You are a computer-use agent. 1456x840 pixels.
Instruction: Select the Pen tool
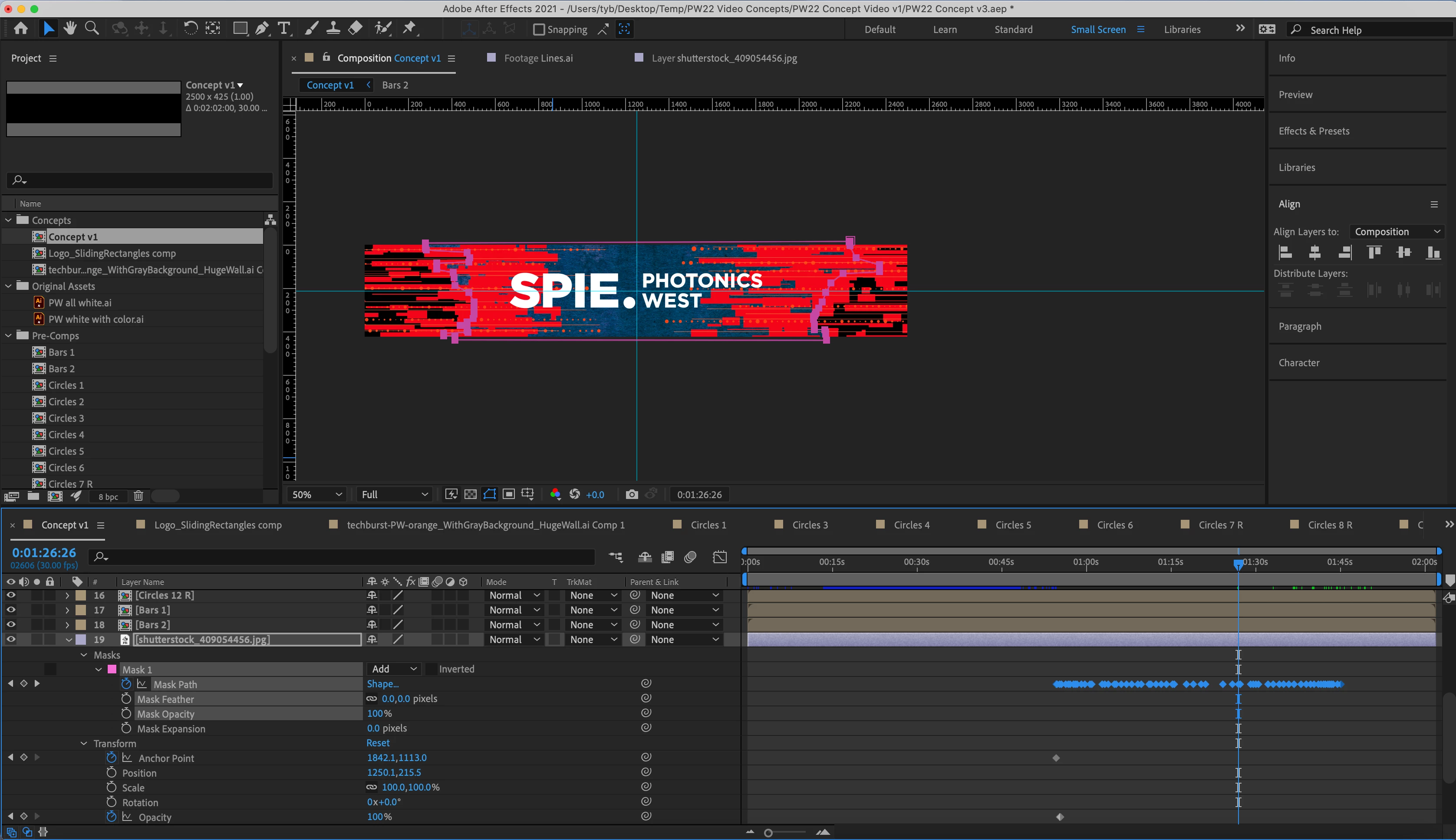[261, 28]
